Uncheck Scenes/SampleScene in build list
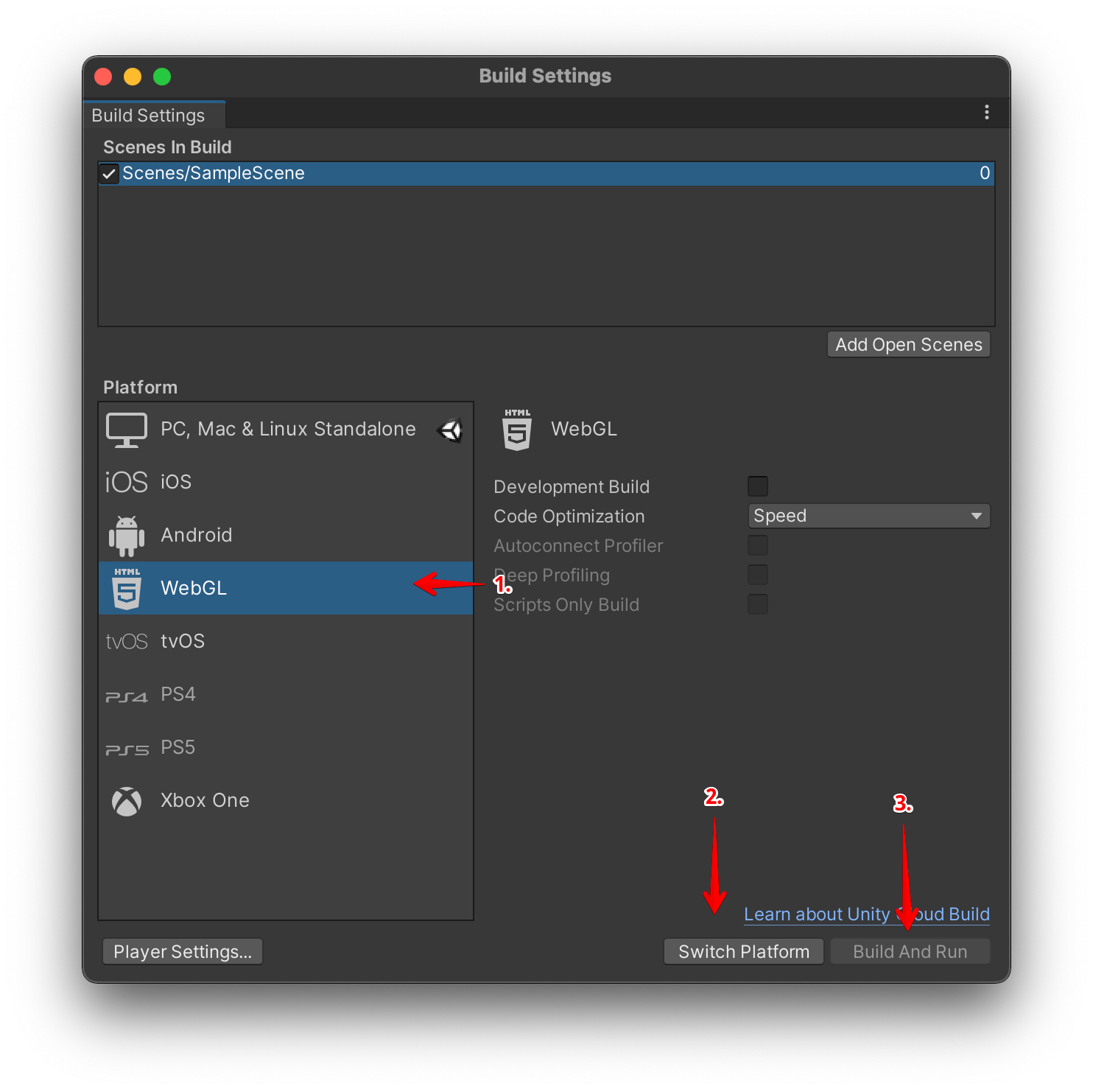The width and height of the screenshot is (1093, 1092). pyautogui.click(x=109, y=174)
